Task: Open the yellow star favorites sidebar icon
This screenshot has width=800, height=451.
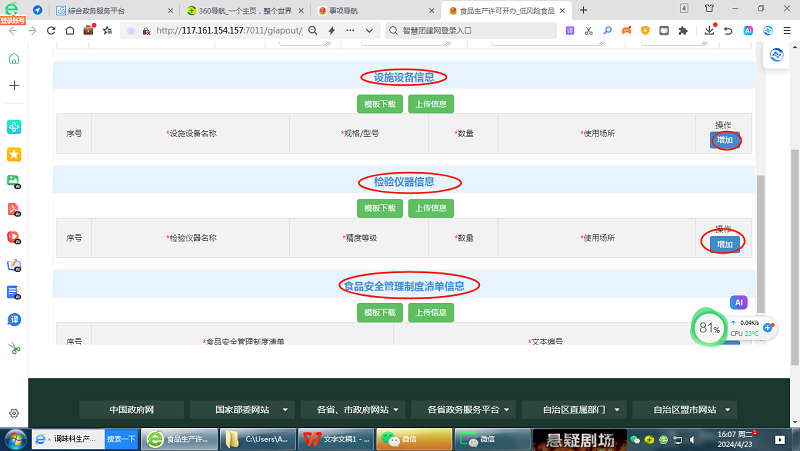Action: point(14,155)
